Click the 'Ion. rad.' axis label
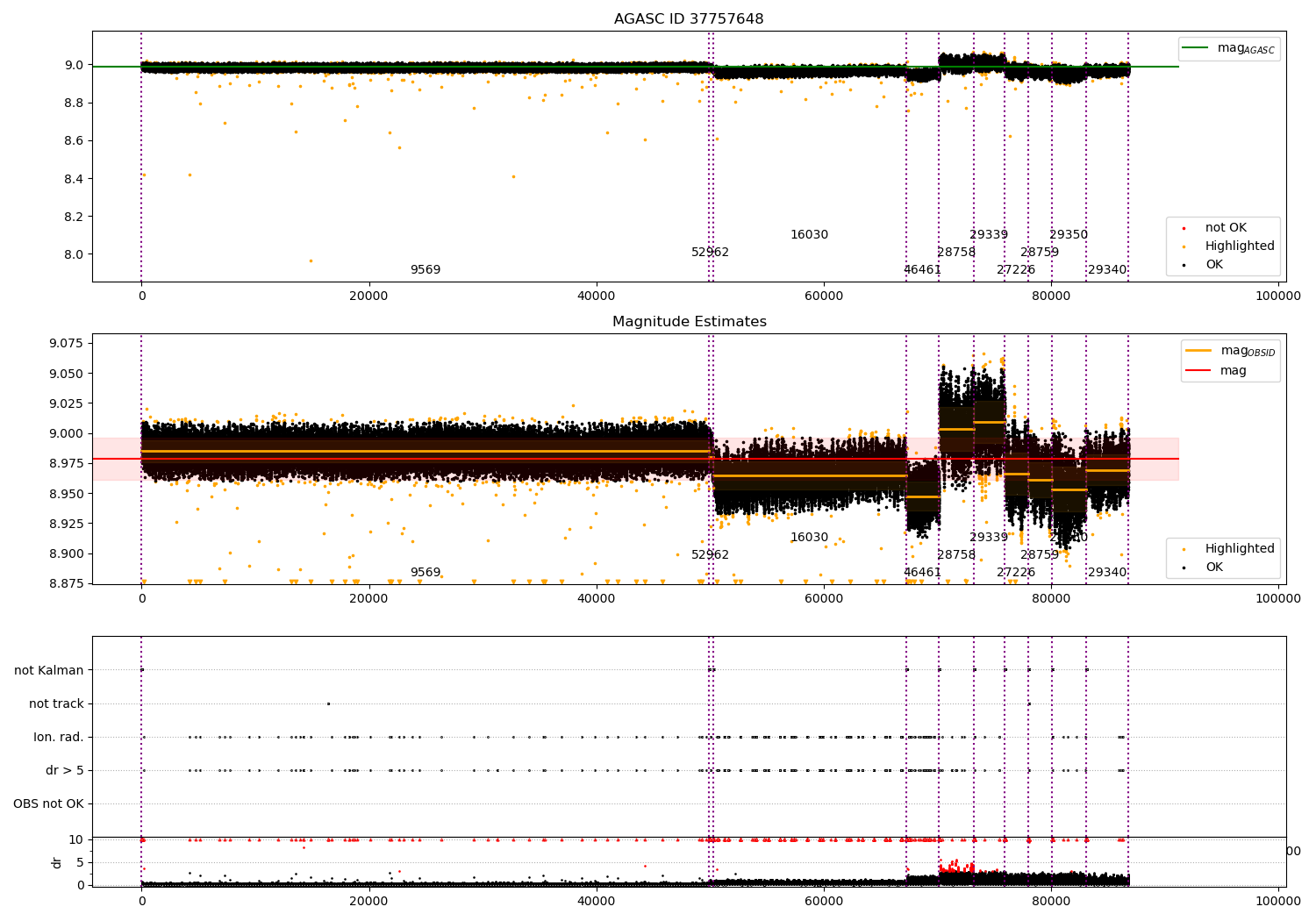The height and width of the screenshot is (921, 1316). (x=59, y=738)
